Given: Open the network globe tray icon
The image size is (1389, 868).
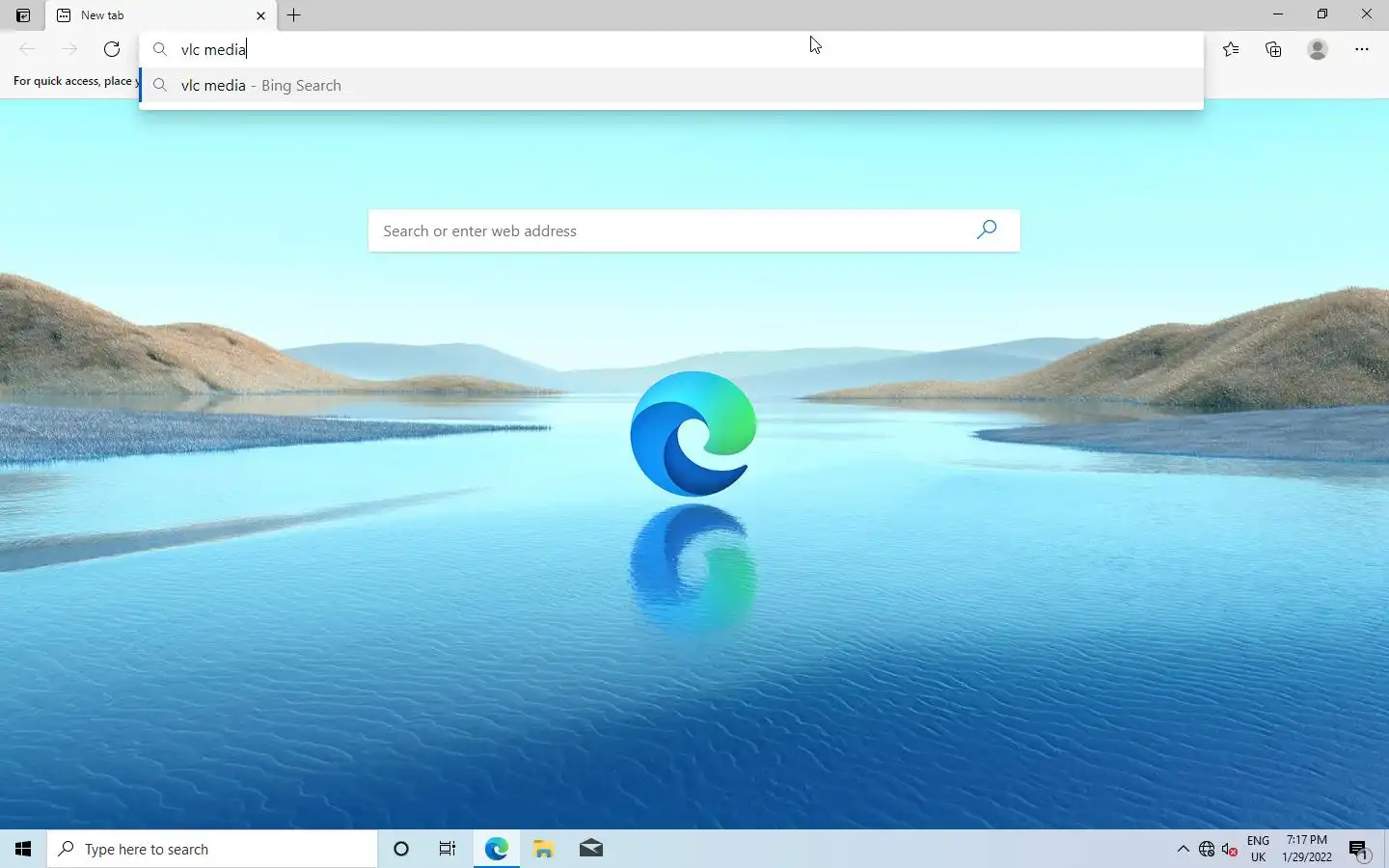Looking at the screenshot, I should (x=1207, y=849).
